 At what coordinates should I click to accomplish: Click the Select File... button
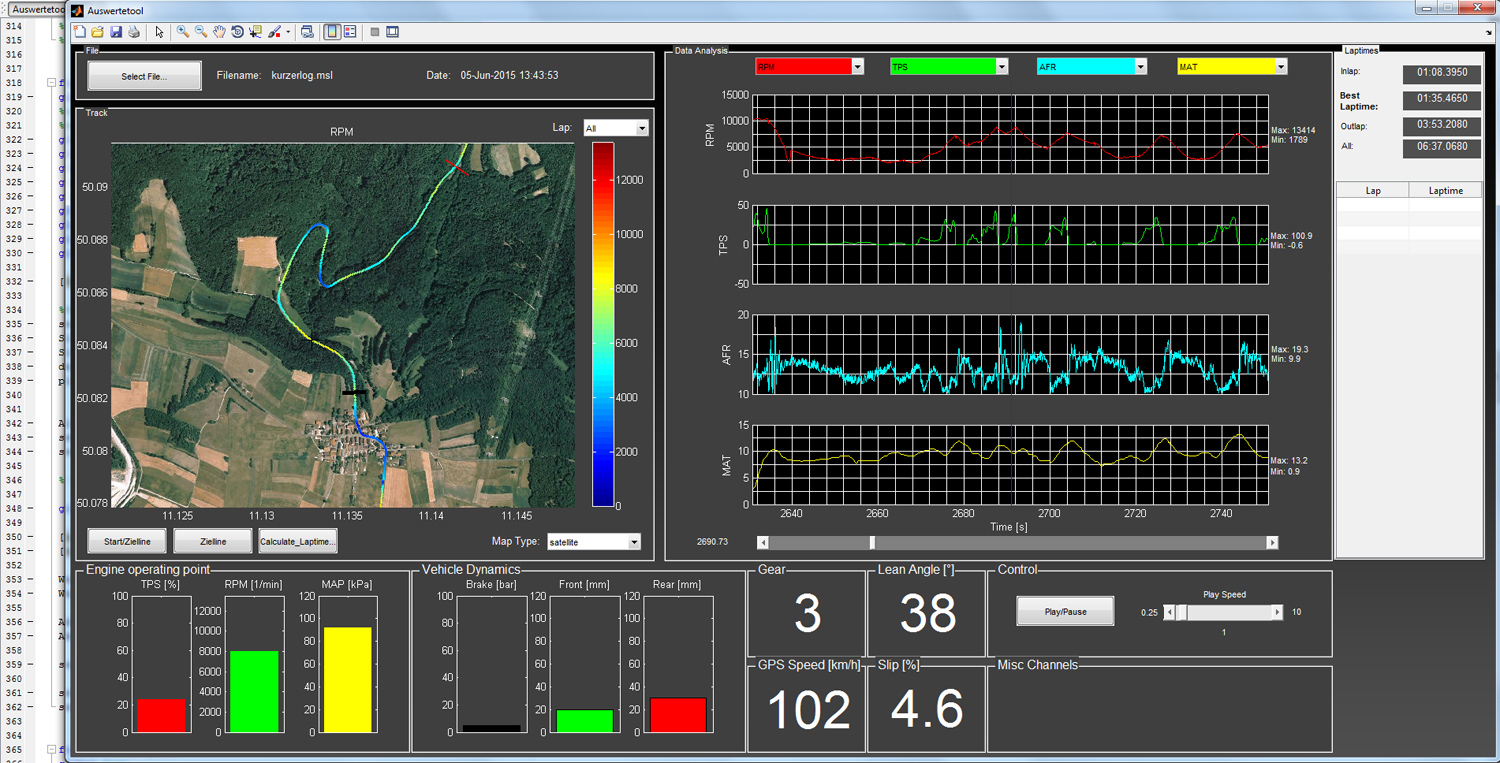(x=145, y=76)
